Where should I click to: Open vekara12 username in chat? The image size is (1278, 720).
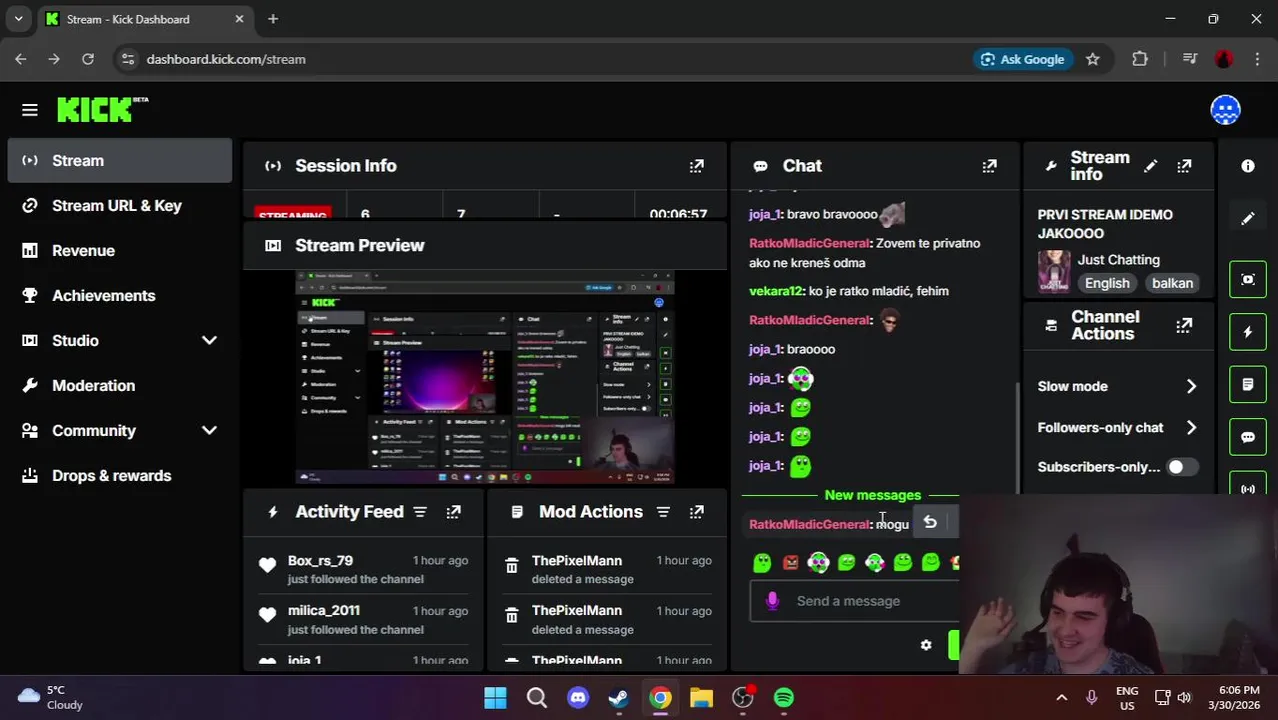pyautogui.click(x=776, y=291)
